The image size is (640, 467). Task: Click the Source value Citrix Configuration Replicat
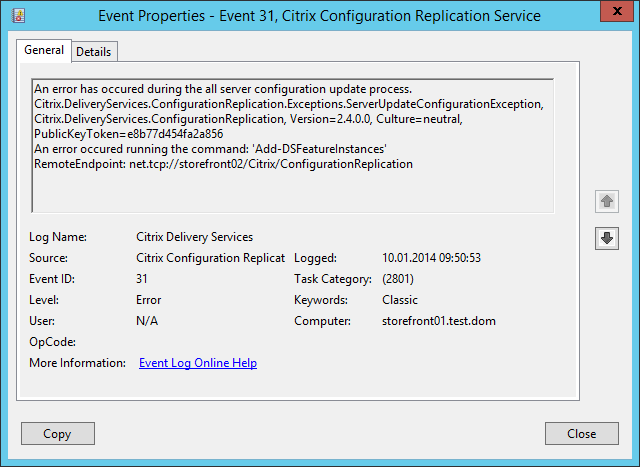[210, 258]
